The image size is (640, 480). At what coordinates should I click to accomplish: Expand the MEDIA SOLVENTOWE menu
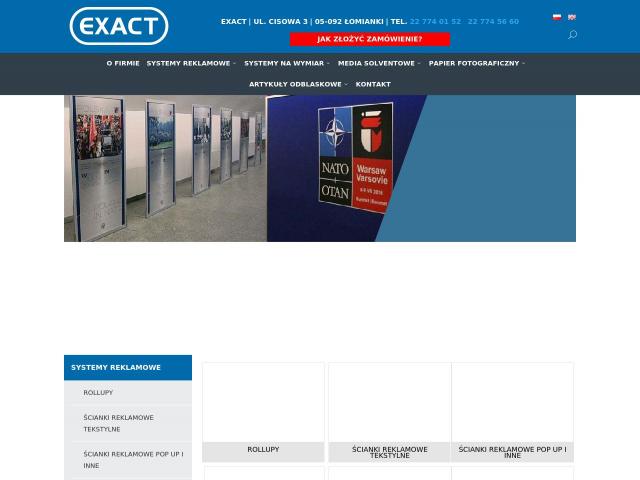(x=378, y=63)
